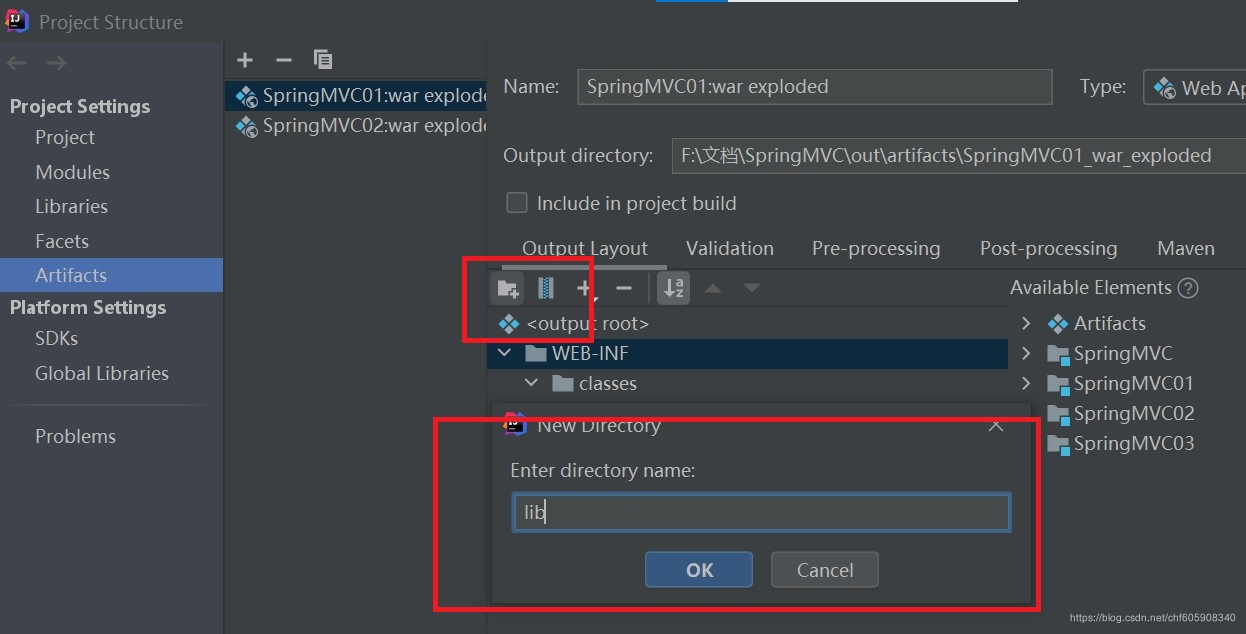Select SpringMVC02 module in Available Elements
This screenshot has width=1246, height=634.
[1120, 413]
